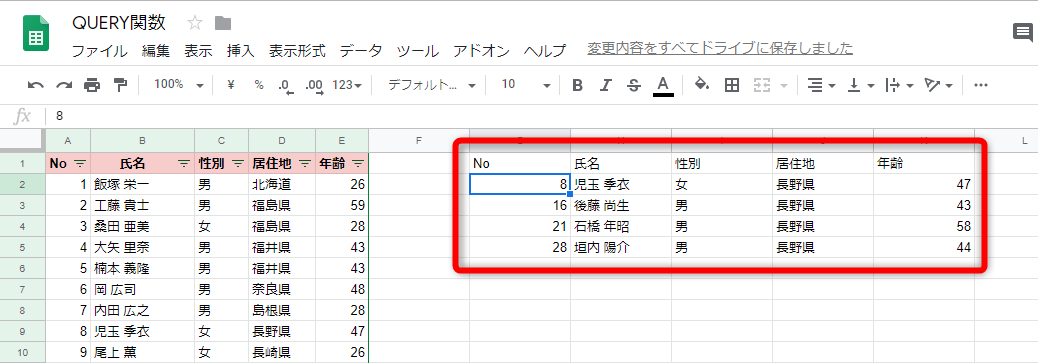The width and height of the screenshot is (1038, 363).
Task: Format as currency with ¥ button
Action: tap(230, 85)
